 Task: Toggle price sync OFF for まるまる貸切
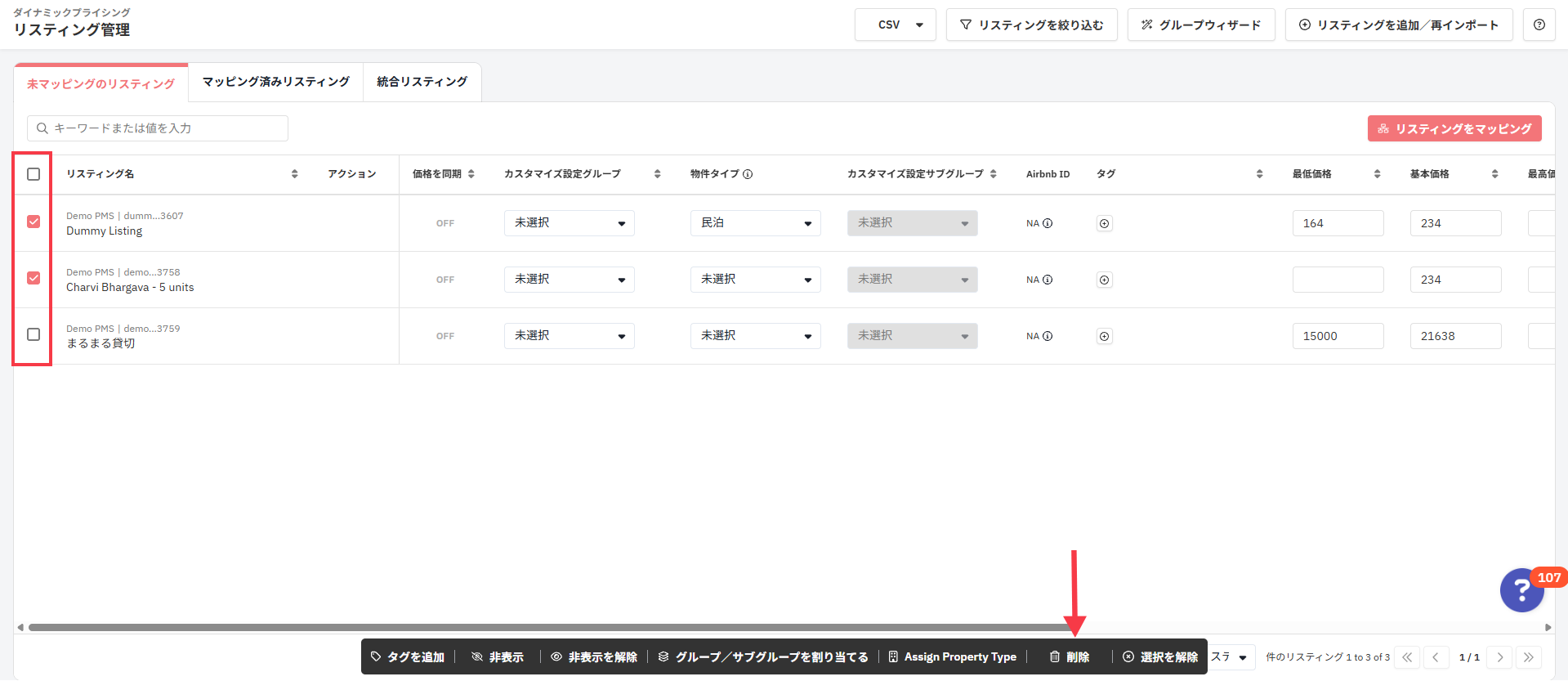tap(445, 336)
